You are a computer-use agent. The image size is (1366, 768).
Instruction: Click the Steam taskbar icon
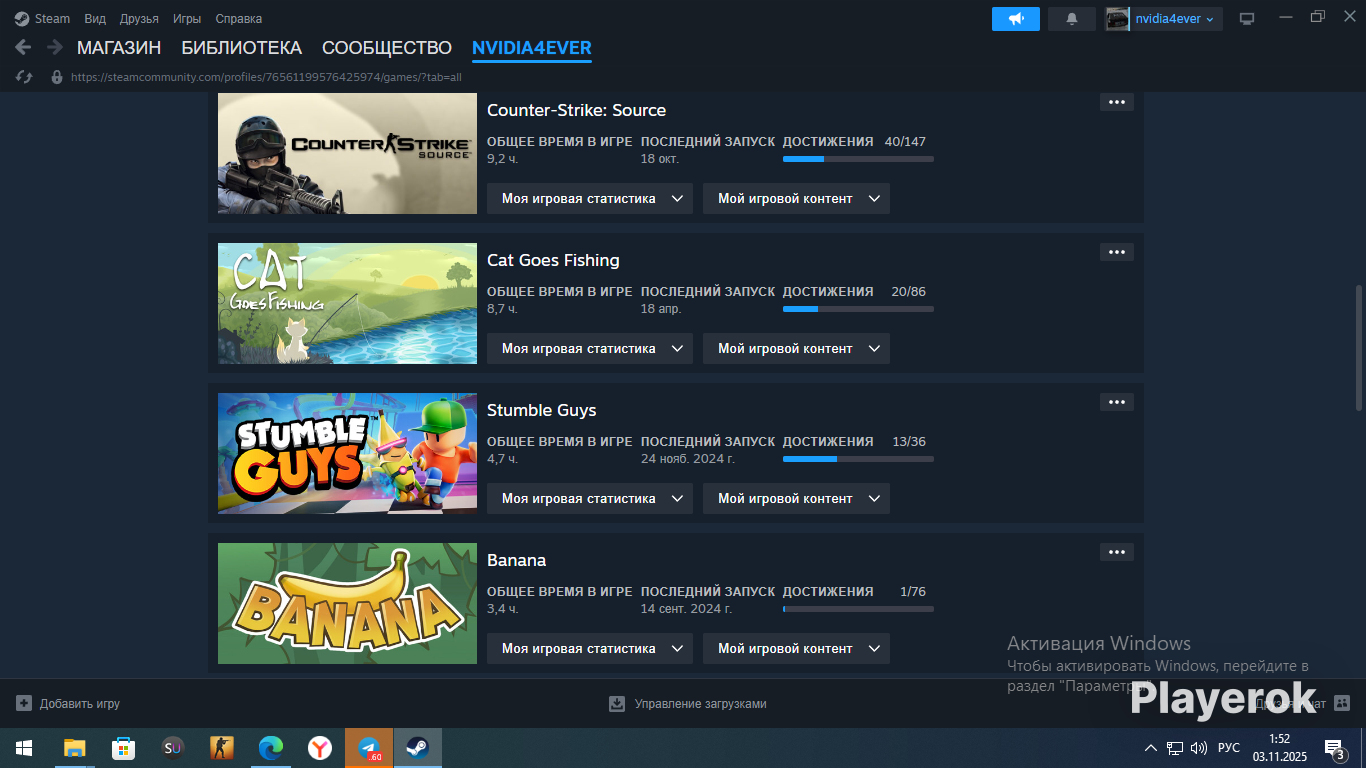tap(418, 748)
